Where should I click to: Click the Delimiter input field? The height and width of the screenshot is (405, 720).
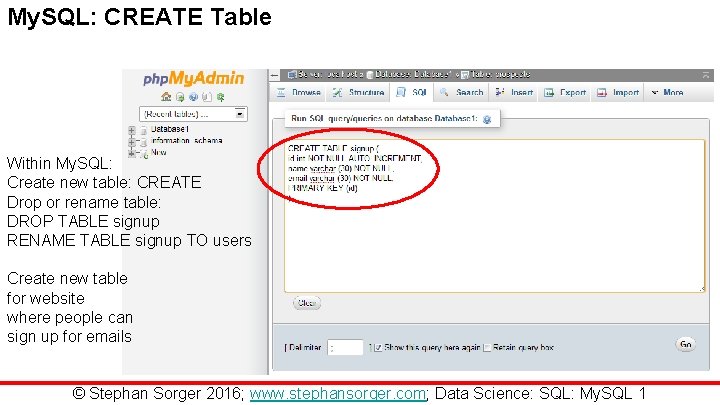[345, 348]
